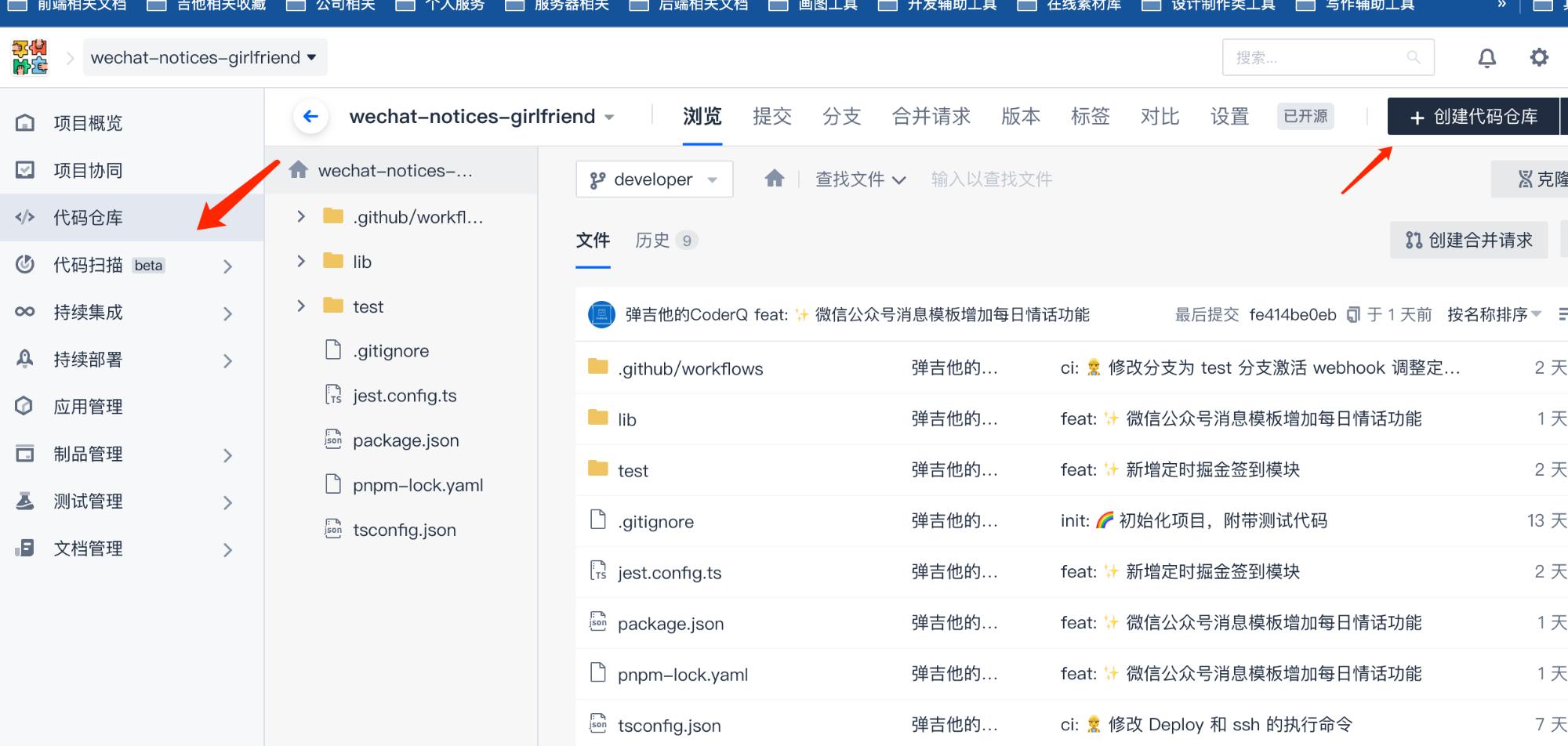This screenshot has height=746, width=1568.
Task: Click the 创建代码仓库 button
Action: pyautogui.click(x=1474, y=117)
